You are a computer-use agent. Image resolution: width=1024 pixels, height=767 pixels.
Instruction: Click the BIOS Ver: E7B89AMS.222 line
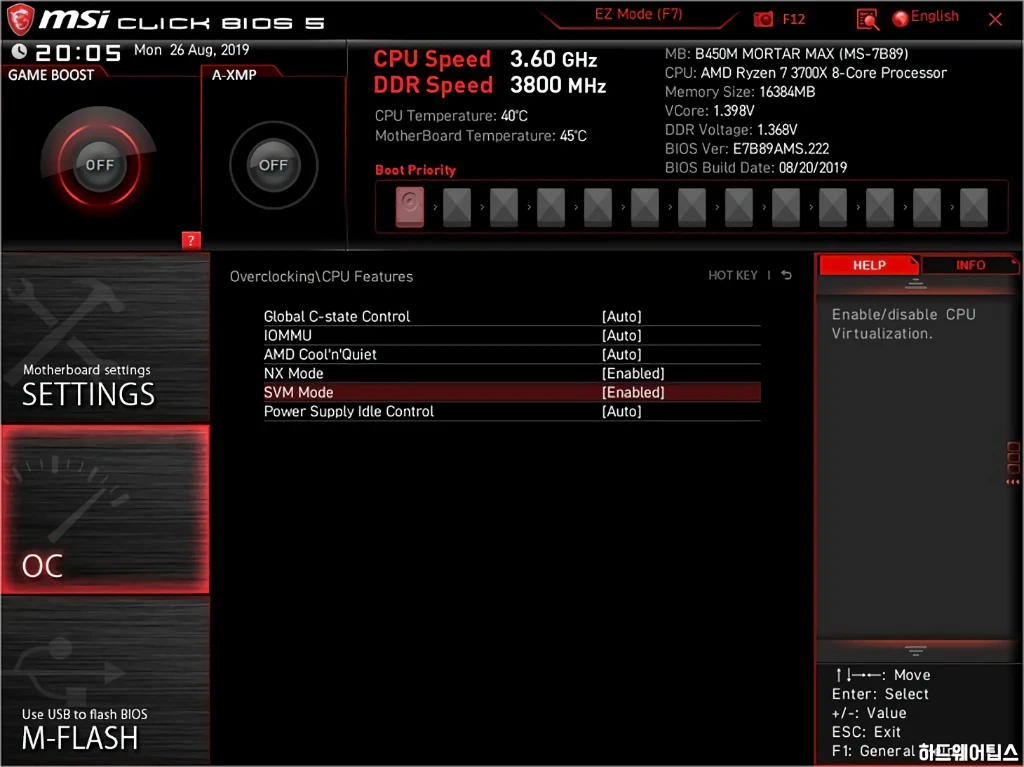(746, 148)
